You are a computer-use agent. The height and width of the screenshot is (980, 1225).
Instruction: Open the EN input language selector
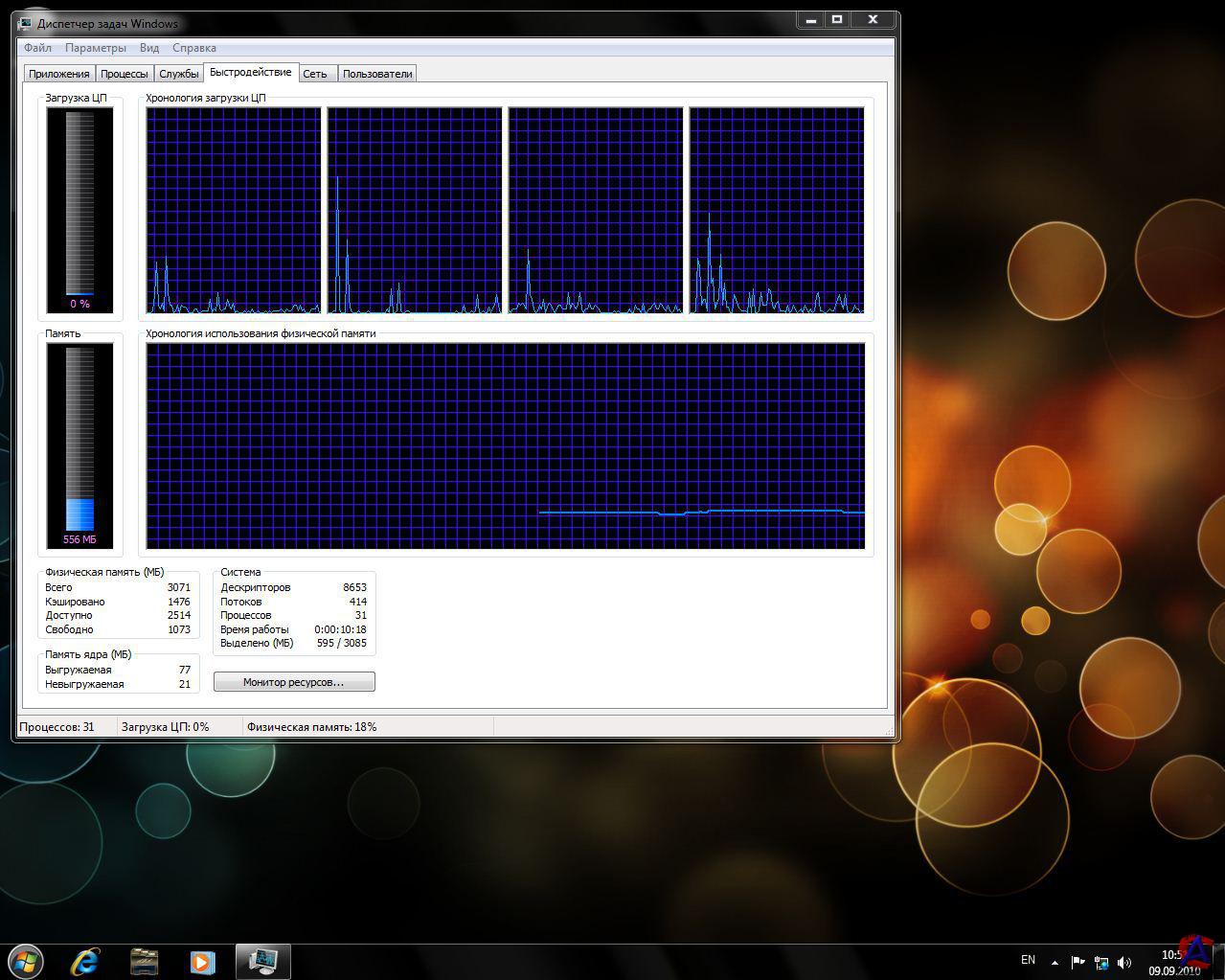pos(1028,960)
